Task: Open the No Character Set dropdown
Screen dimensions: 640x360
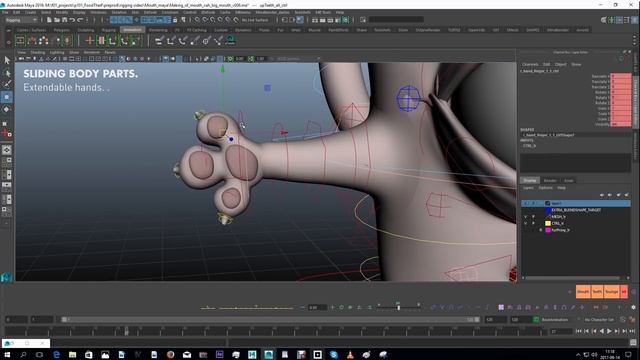Action: click(x=599, y=320)
